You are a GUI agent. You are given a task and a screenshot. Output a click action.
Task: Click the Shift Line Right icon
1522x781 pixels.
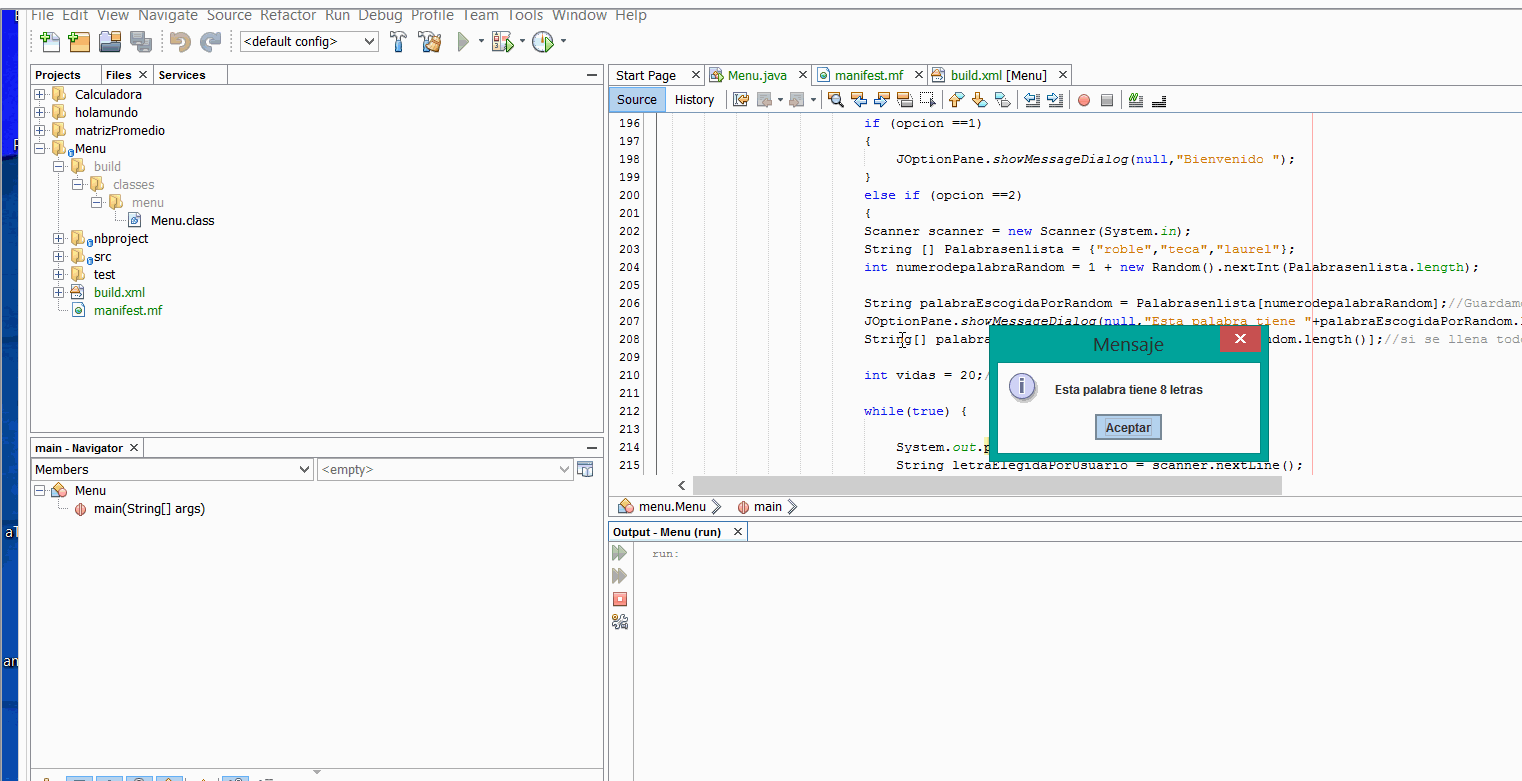(x=1054, y=100)
